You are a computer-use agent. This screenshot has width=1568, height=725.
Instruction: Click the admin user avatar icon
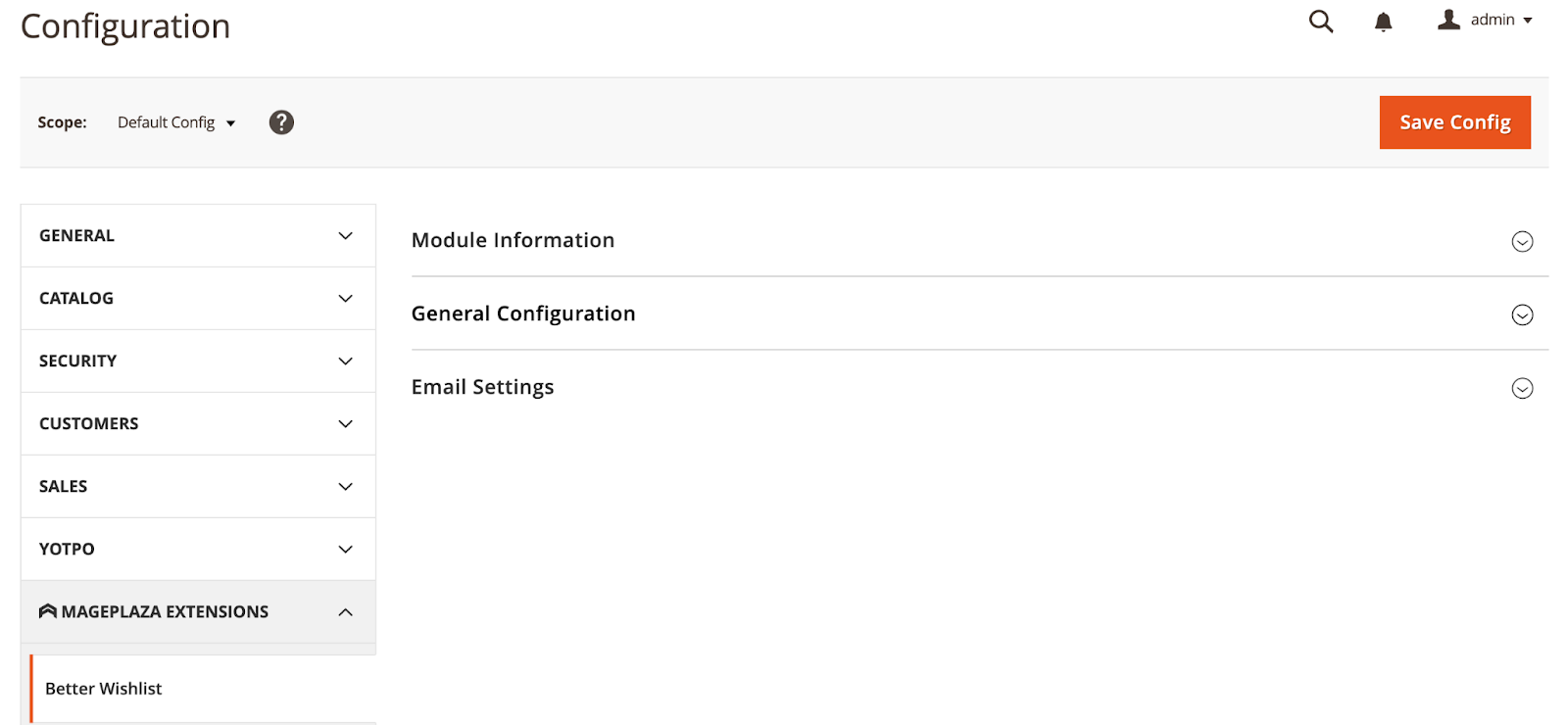1448,20
